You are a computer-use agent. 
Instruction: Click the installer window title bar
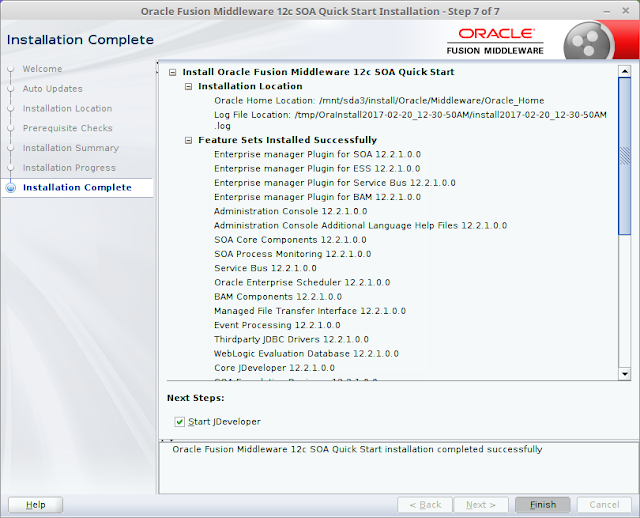(320, 11)
